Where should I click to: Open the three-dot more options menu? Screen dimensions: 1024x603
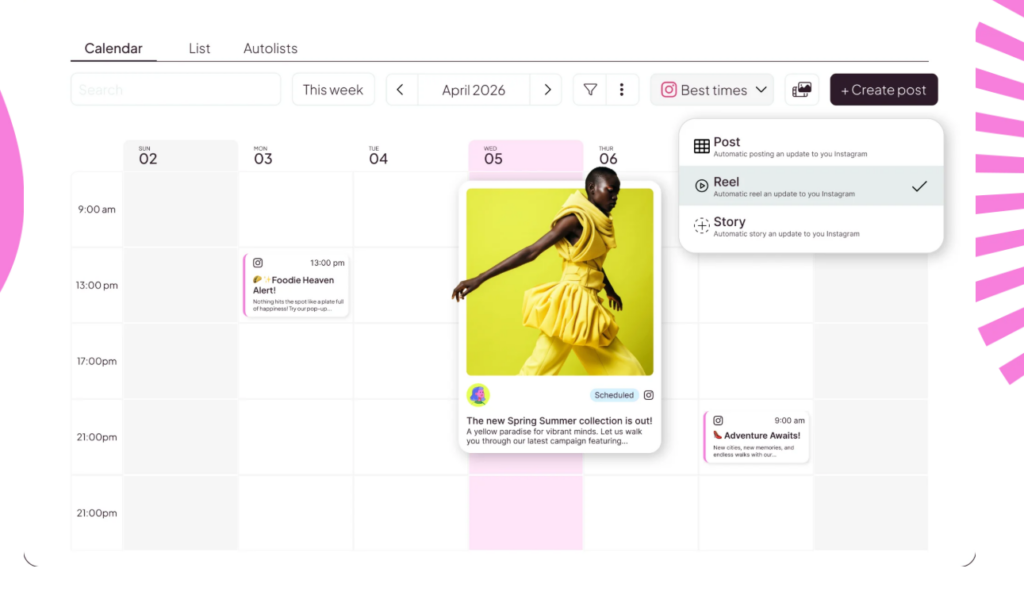(x=622, y=90)
